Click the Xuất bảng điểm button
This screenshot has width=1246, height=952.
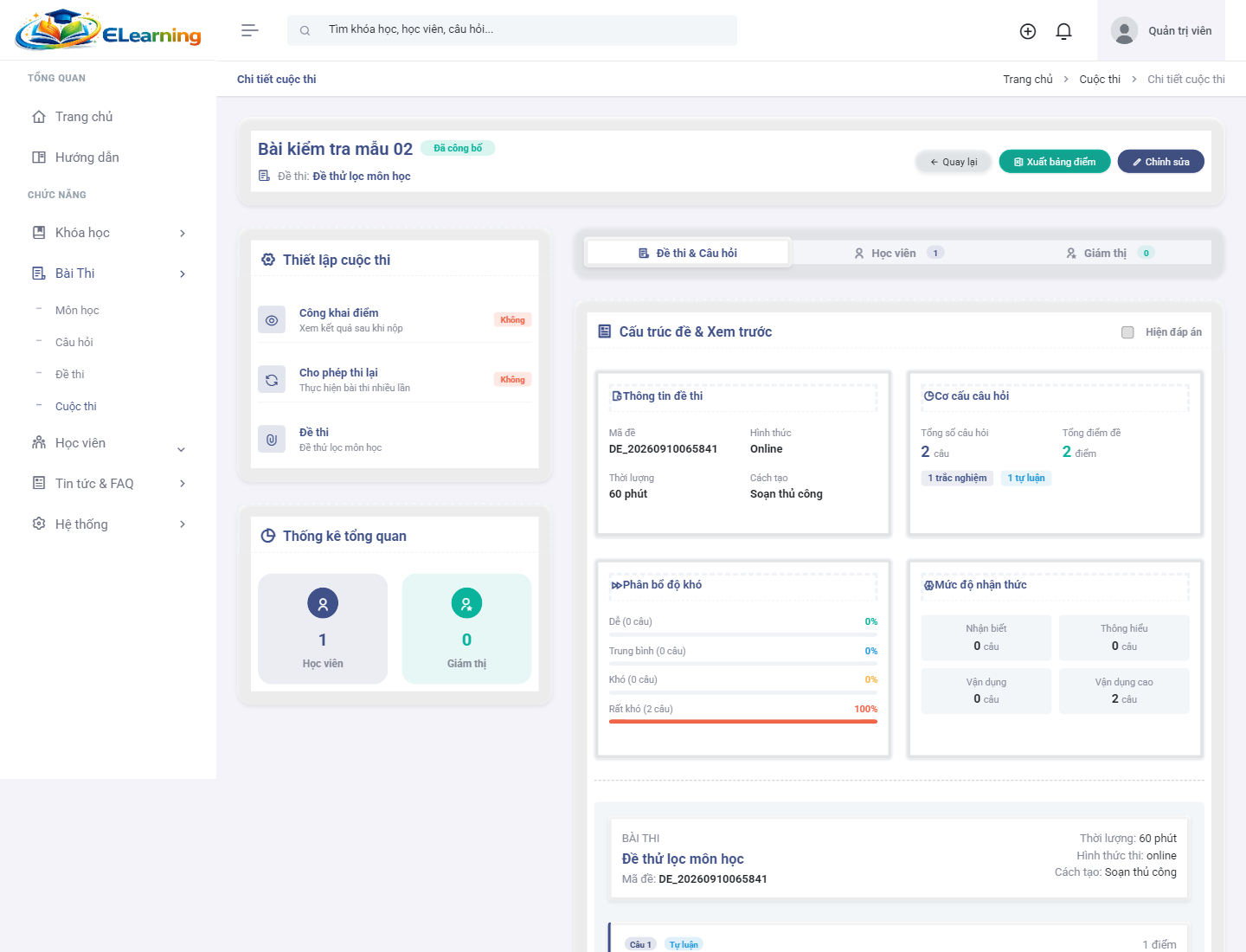pyautogui.click(x=1055, y=162)
